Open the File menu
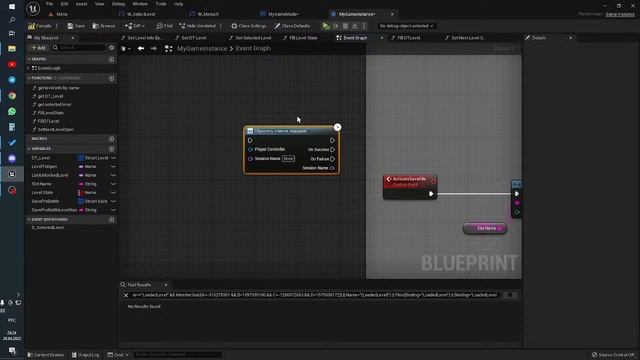Viewport: 640px width, 360px height. click(x=49, y=4)
